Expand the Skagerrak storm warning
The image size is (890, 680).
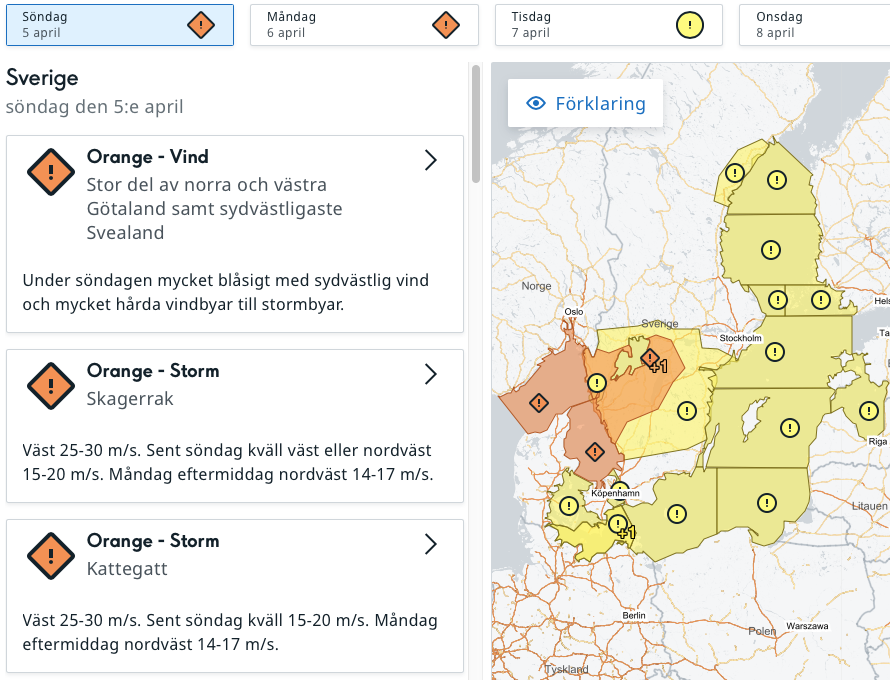(431, 374)
